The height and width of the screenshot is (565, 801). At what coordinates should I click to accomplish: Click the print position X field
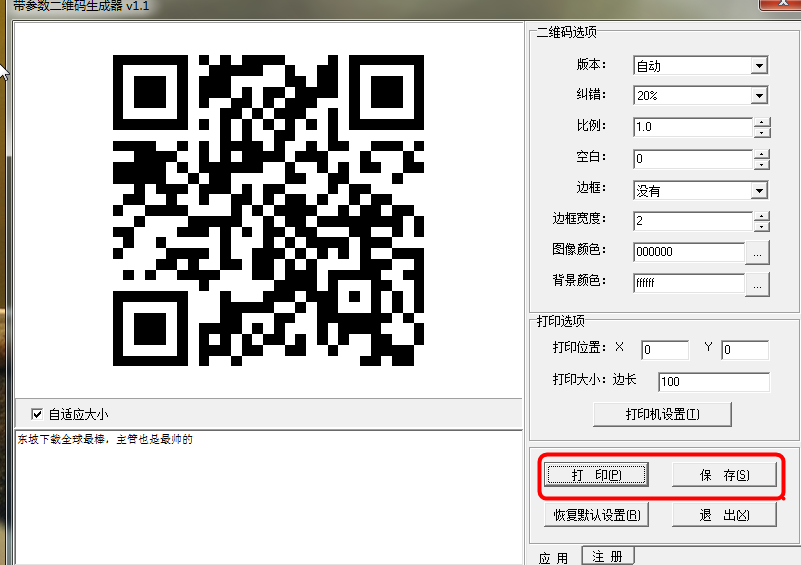(x=665, y=350)
